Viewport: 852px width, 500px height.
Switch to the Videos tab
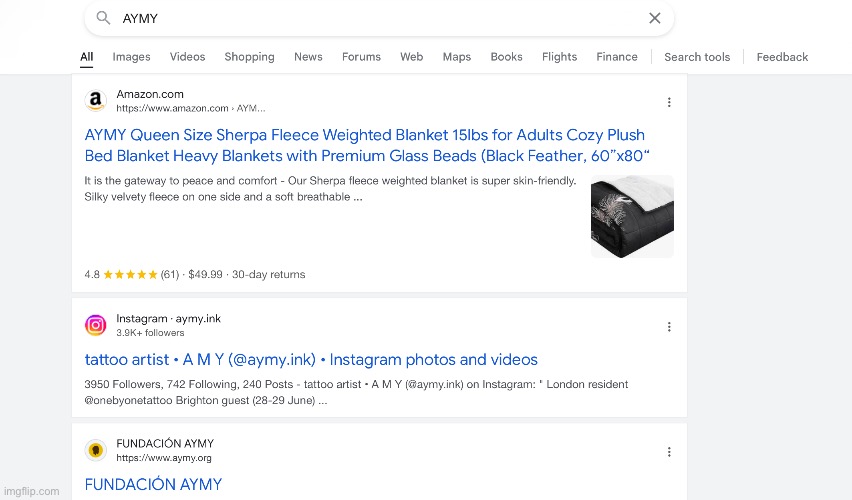point(187,57)
